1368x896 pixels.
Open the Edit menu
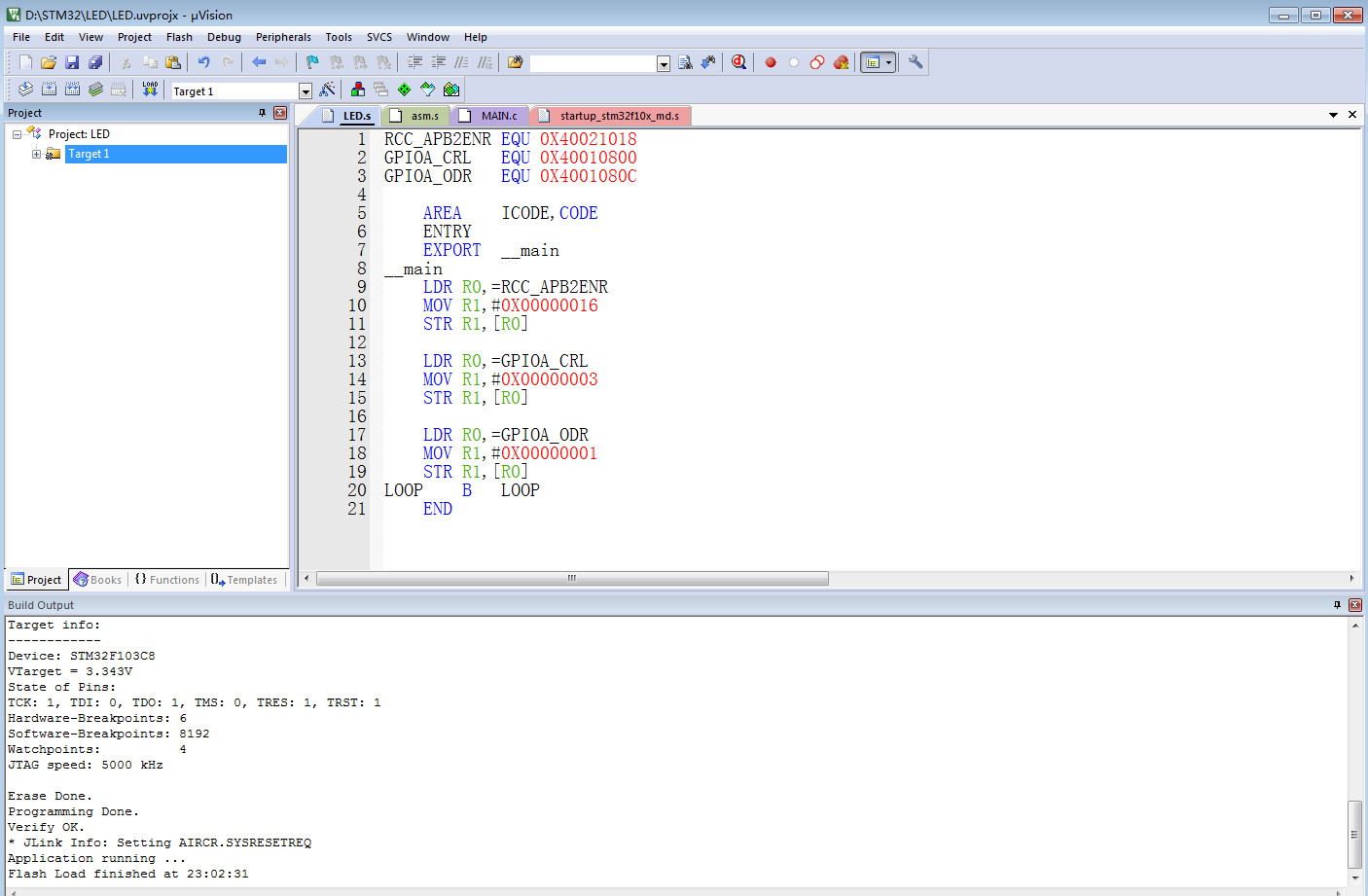point(54,37)
